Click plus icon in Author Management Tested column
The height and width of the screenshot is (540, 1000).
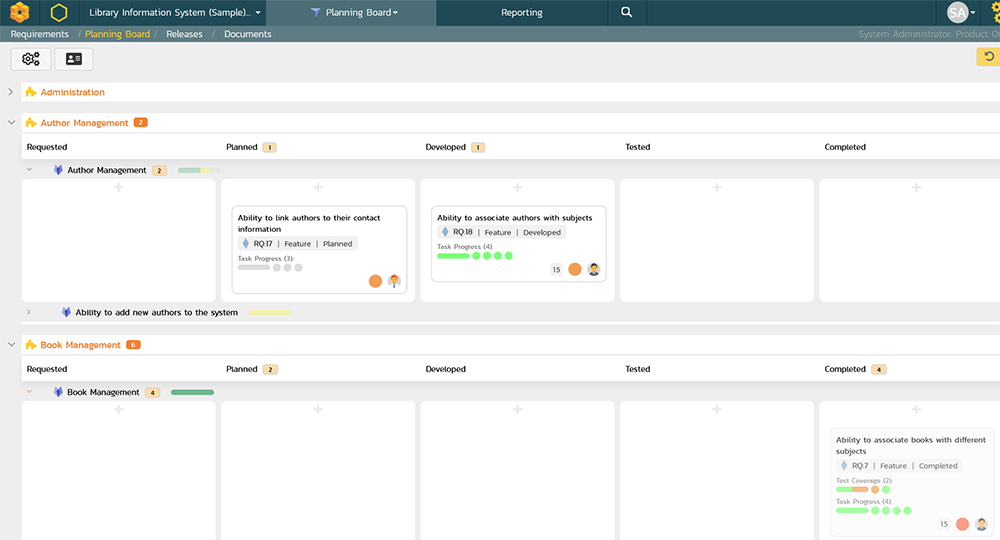click(x=717, y=187)
